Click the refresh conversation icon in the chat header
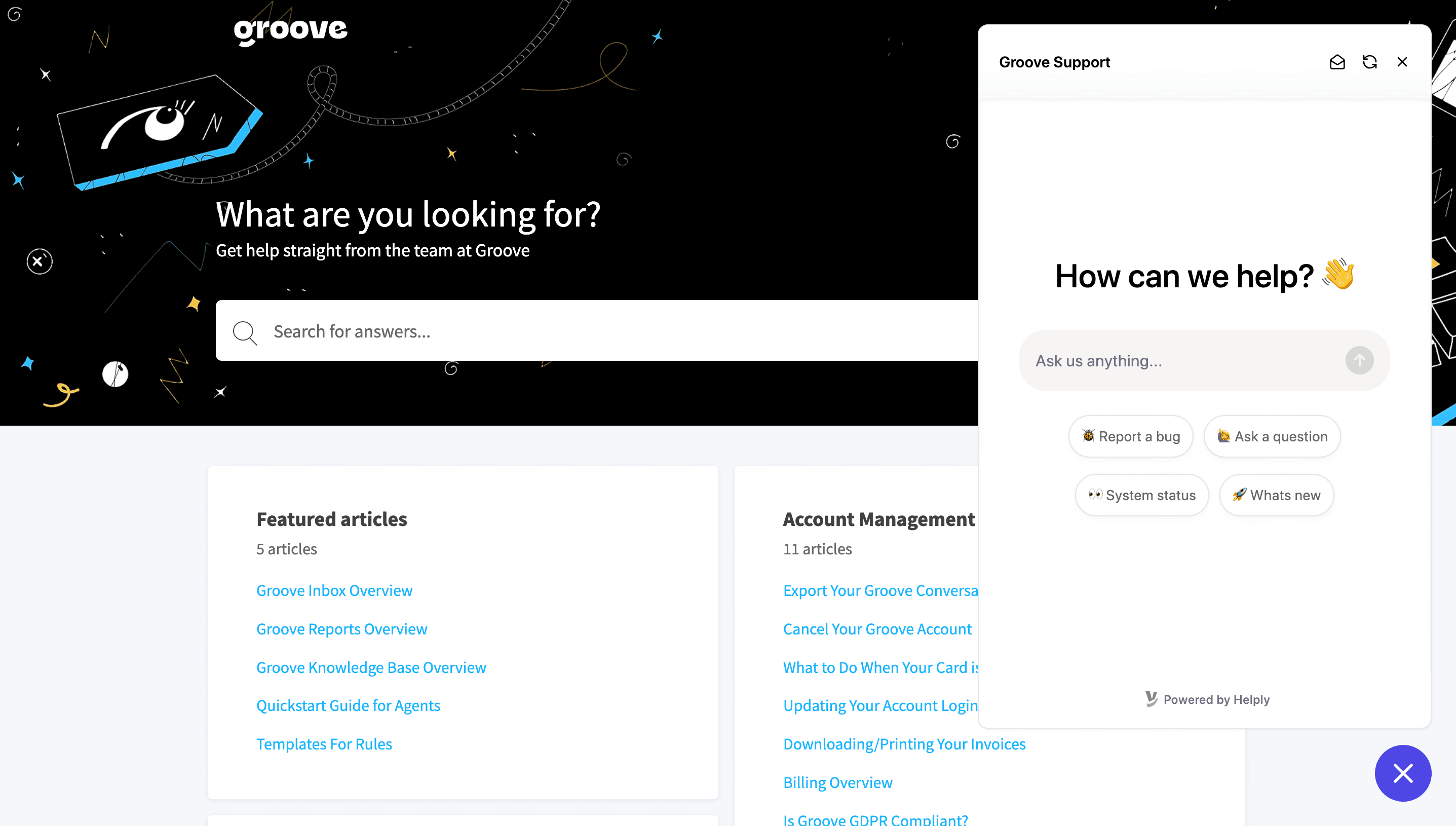 [1370, 62]
